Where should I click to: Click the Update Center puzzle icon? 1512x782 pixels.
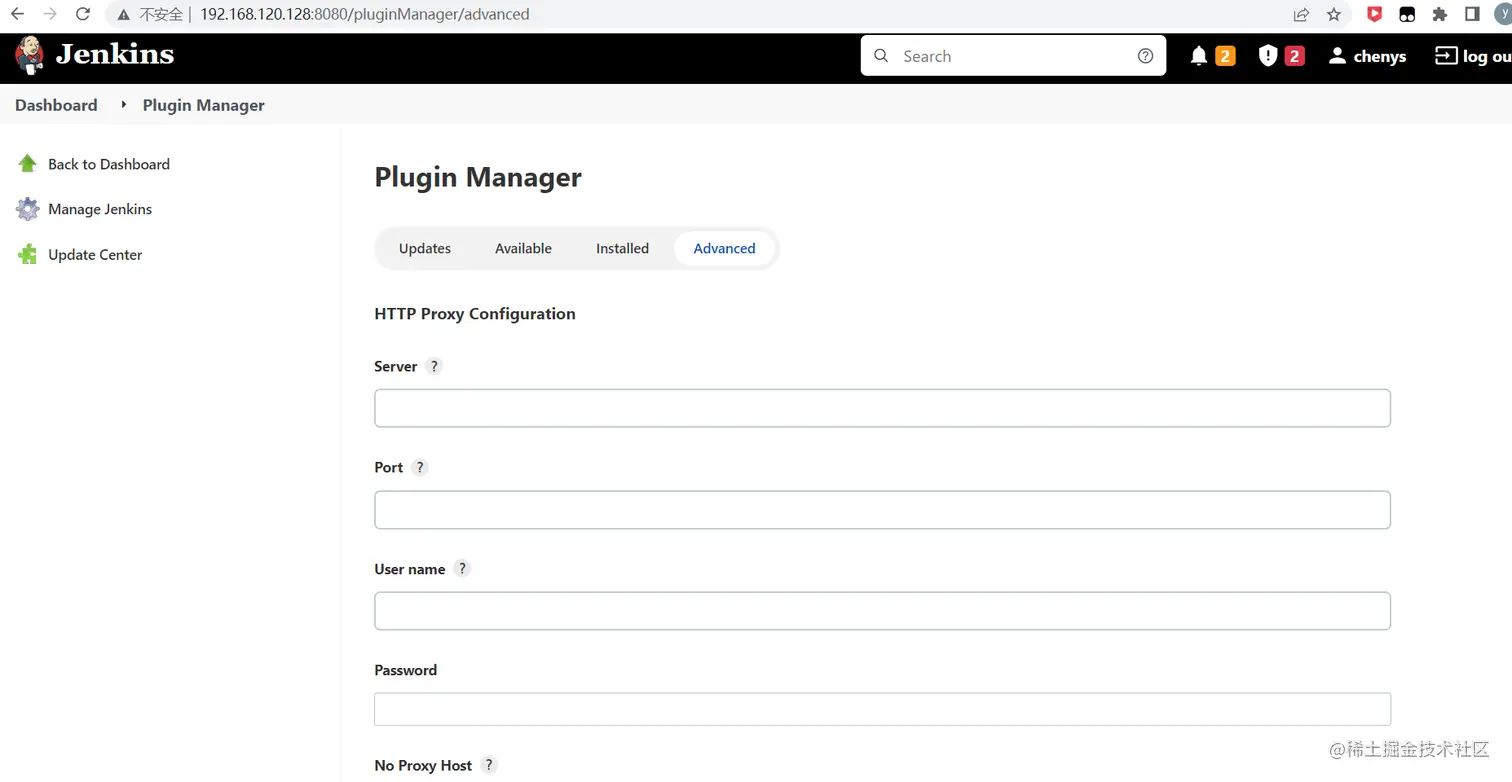tap(27, 254)
